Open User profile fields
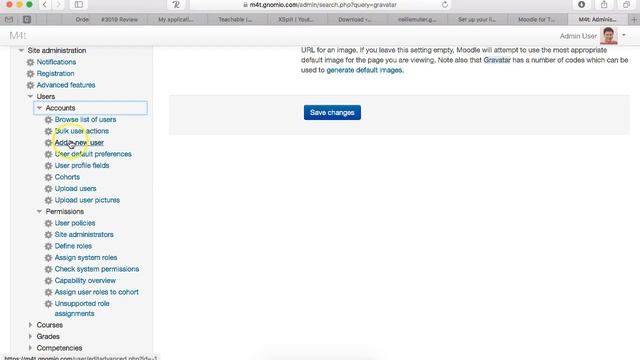The height and width of the screenshot is (360, 640). (82, 165)
